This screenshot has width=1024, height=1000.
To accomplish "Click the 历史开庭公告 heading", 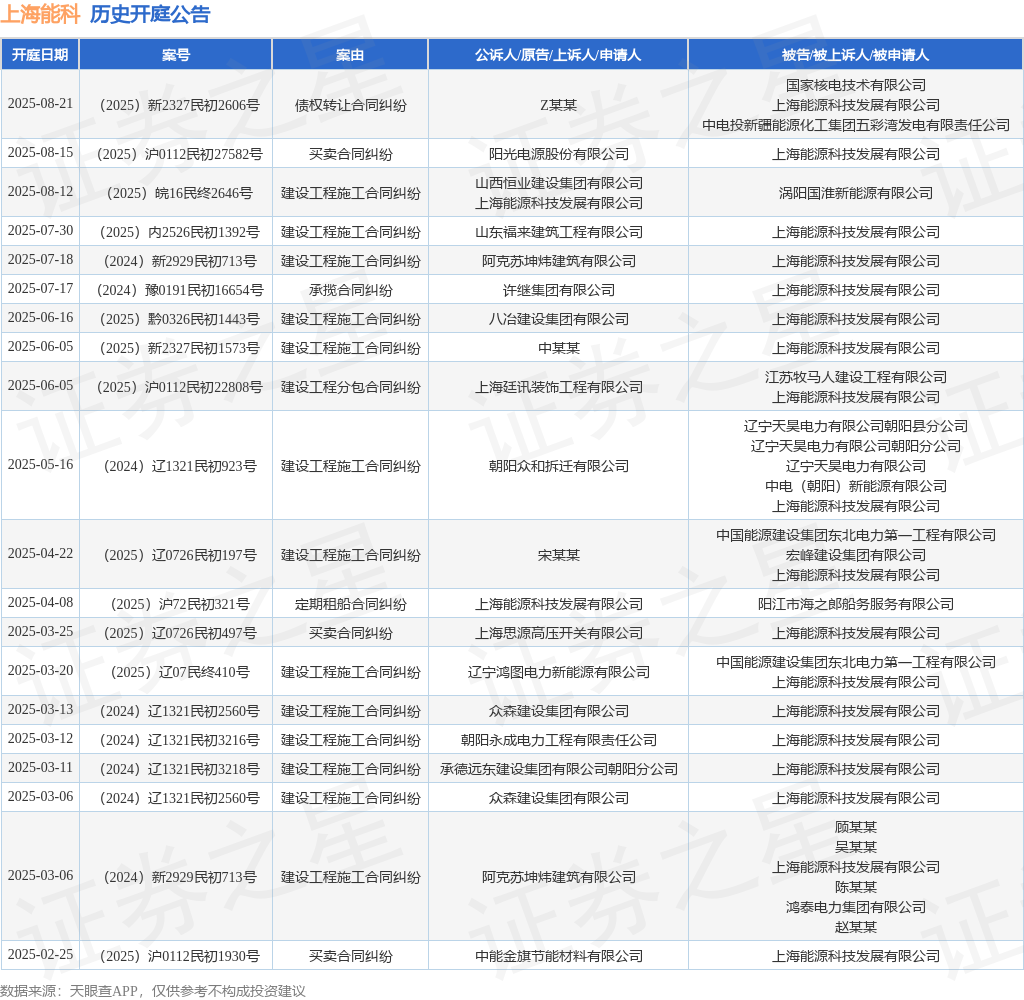I will (x=150, y=14).
